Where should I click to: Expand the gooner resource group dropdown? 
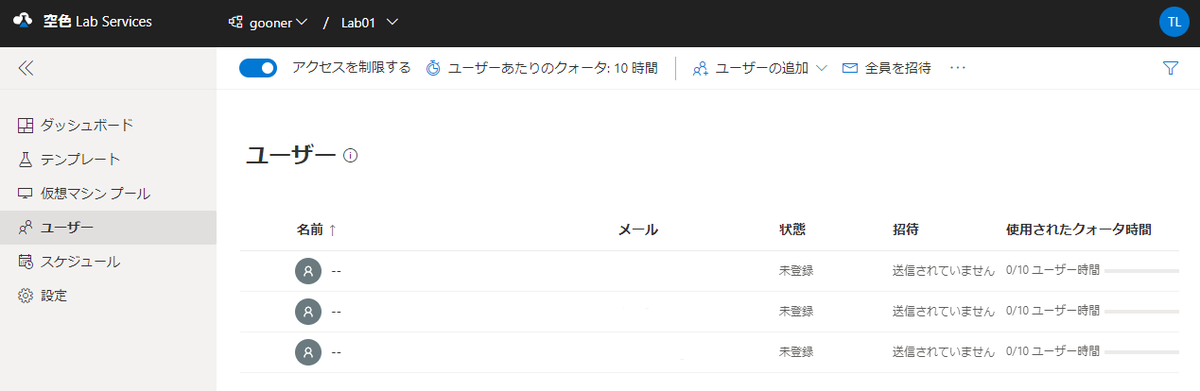pyautogui.click(x=302, y=22)
